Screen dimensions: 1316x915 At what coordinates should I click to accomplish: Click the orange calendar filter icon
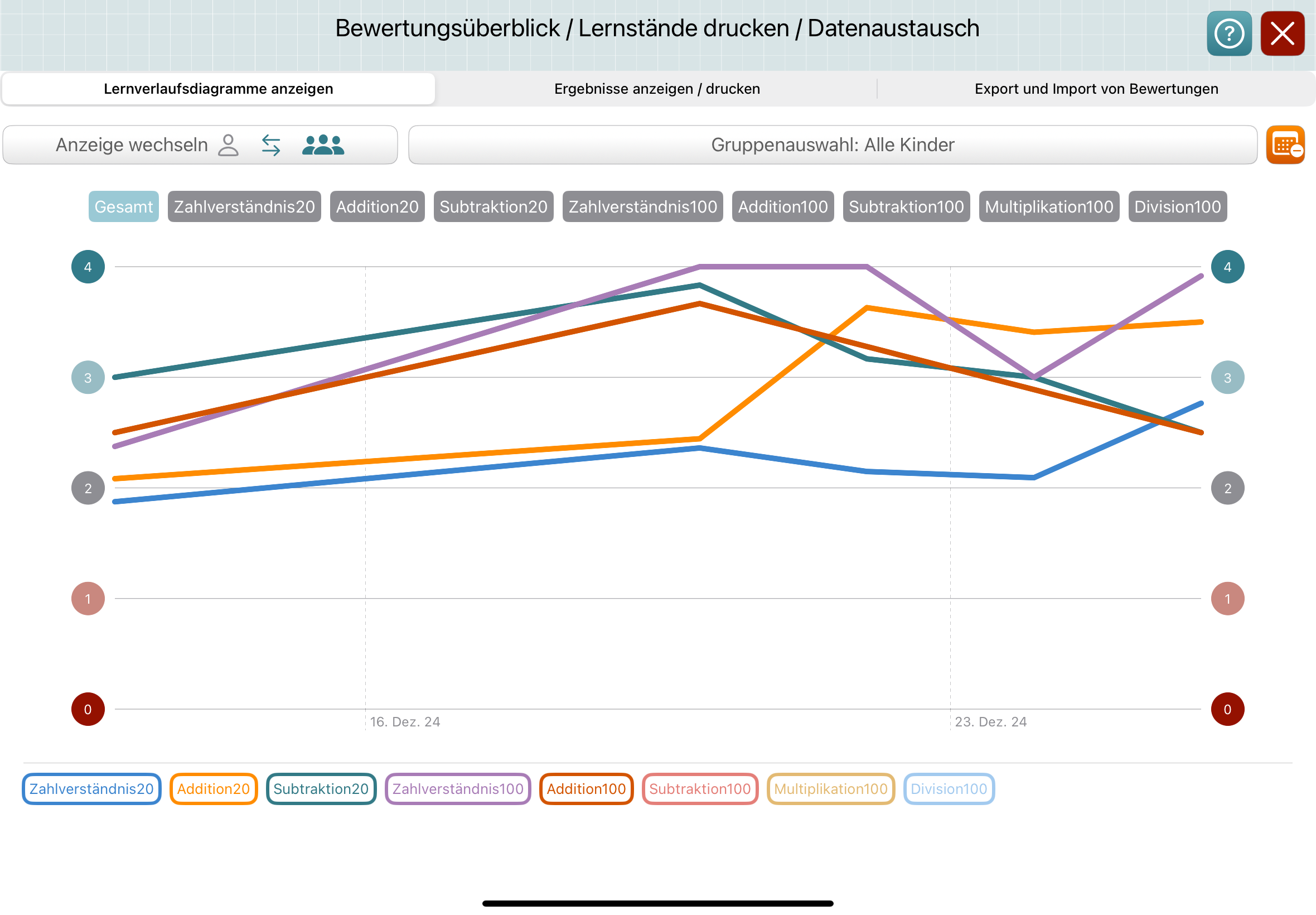(x=1284, y=145)
